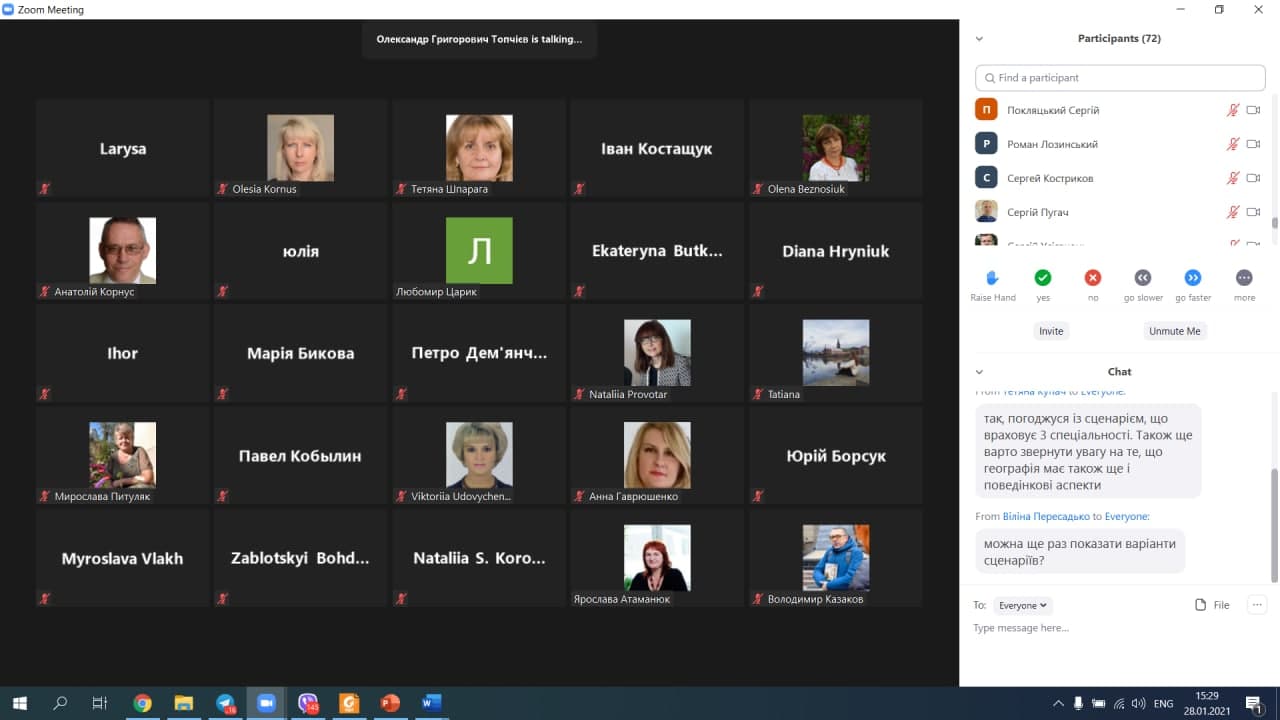Open File Explorer from the taskbar

coord(183,703)
